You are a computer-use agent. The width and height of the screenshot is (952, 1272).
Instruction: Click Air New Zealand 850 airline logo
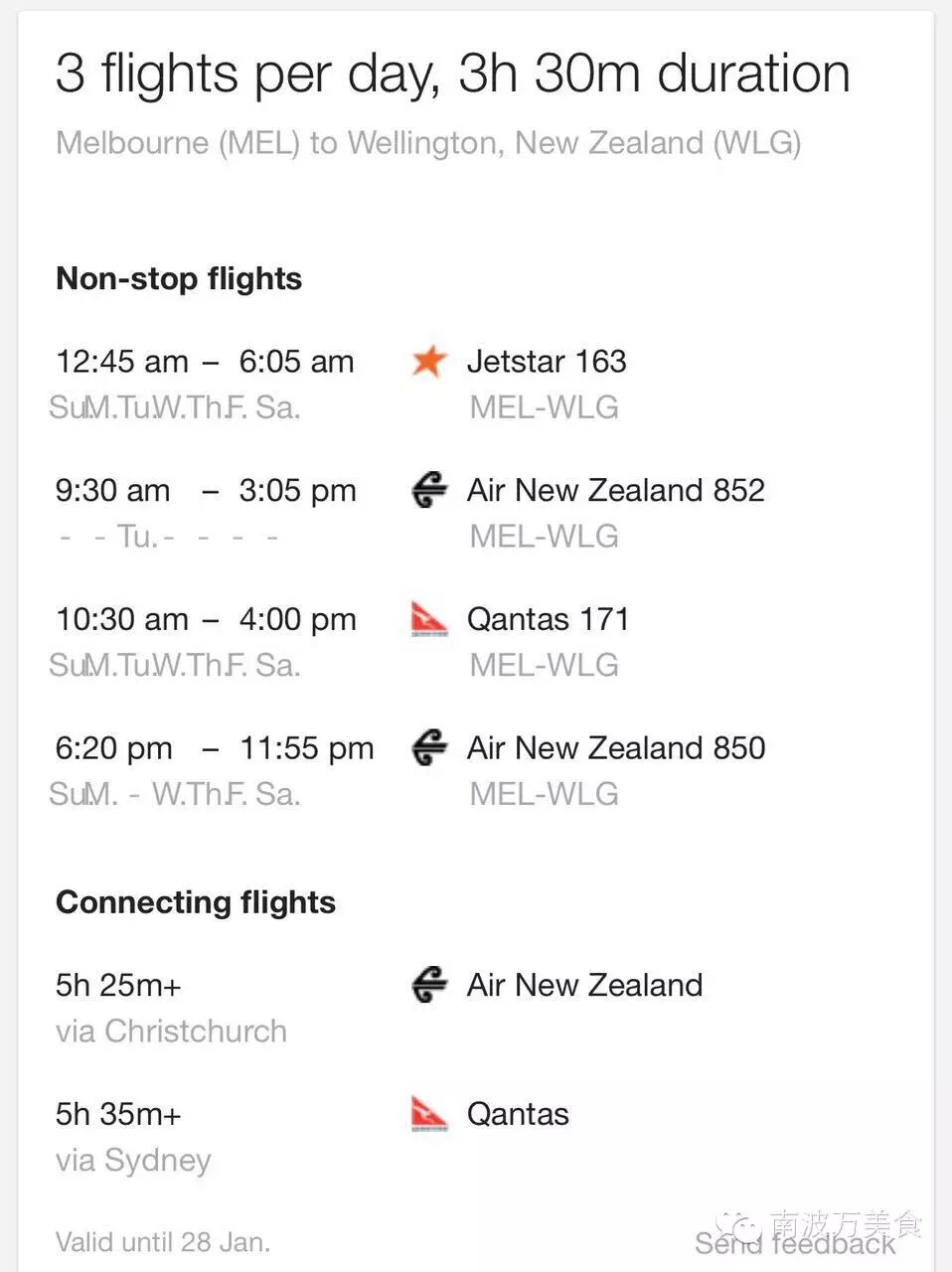coord(429,748)
